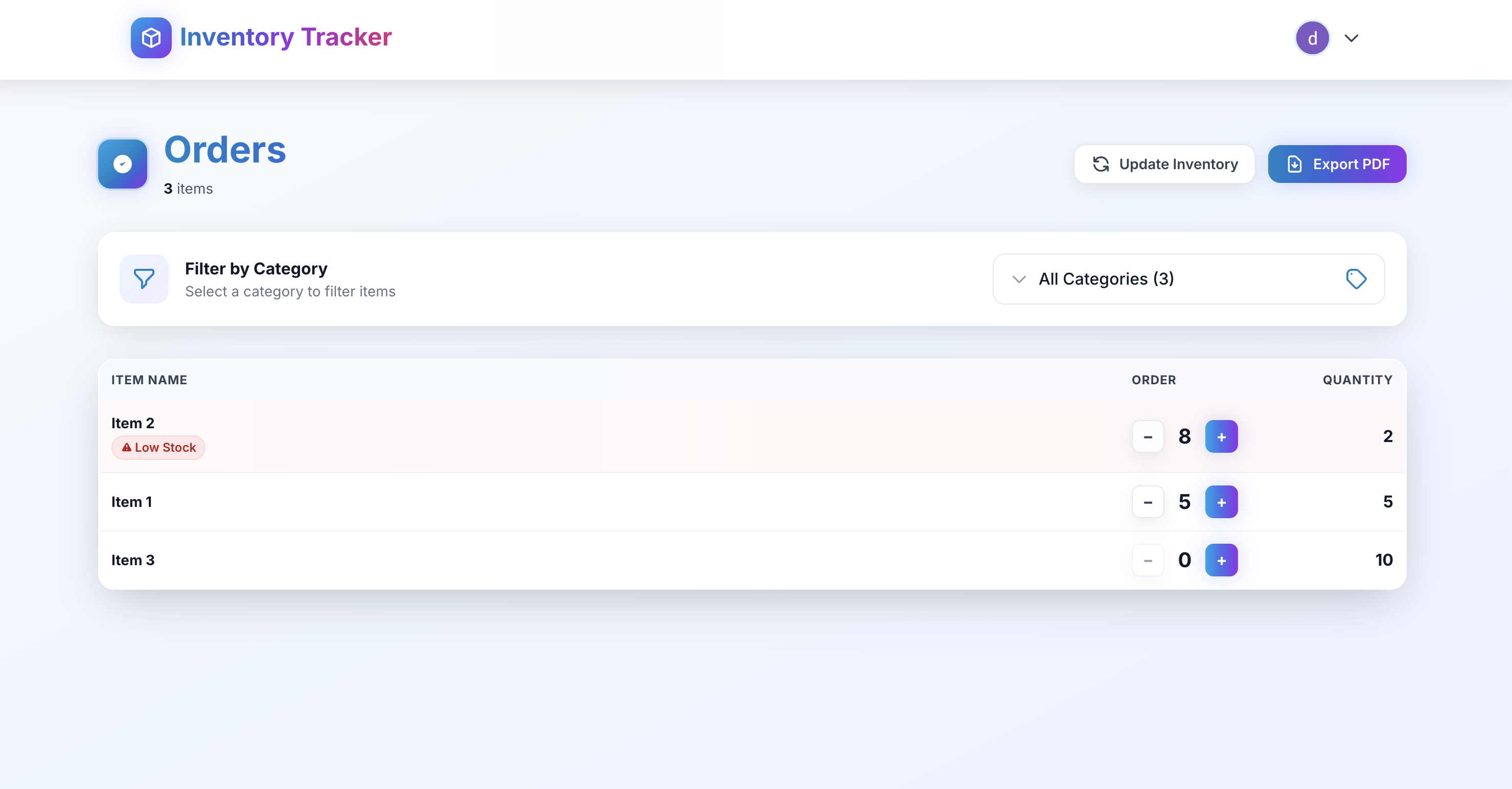This screenshot has width=1512, height=789.
Task: Click the funnel filter icon
Action: pos(144,279)
